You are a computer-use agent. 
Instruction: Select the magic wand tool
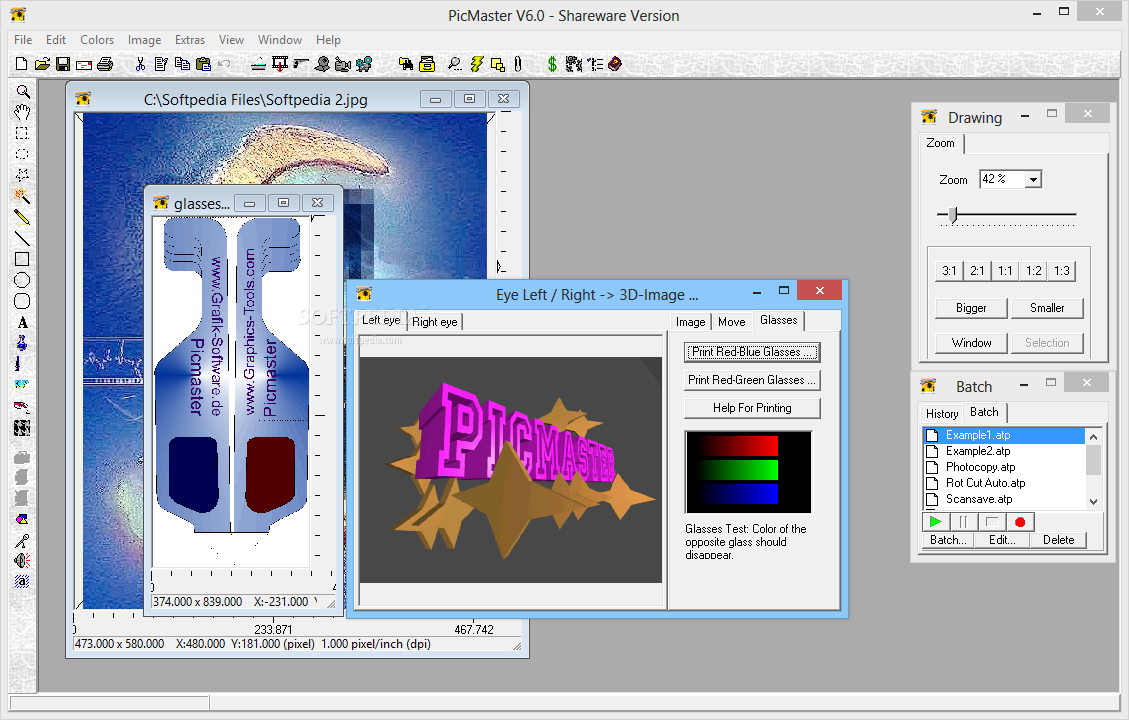[x=22, y=196]
